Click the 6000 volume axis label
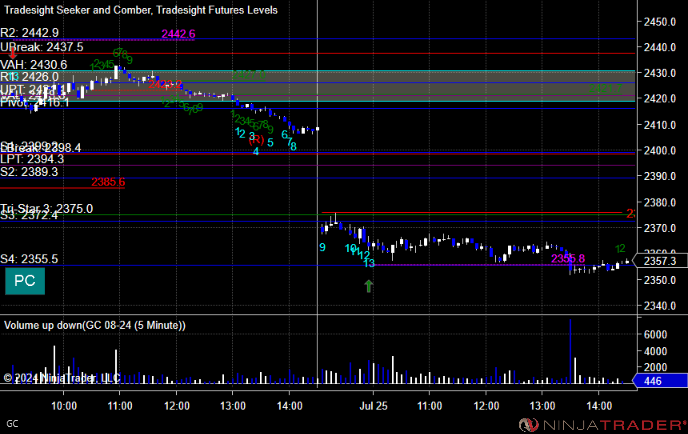 pyautogui.click(x=655, y=334)
